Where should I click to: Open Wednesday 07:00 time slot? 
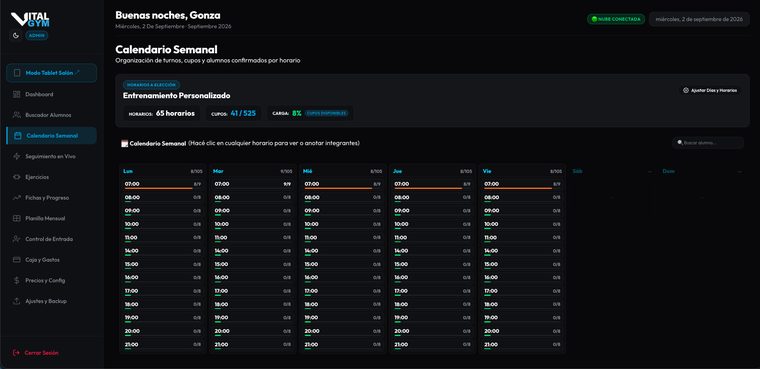(342, 185)
